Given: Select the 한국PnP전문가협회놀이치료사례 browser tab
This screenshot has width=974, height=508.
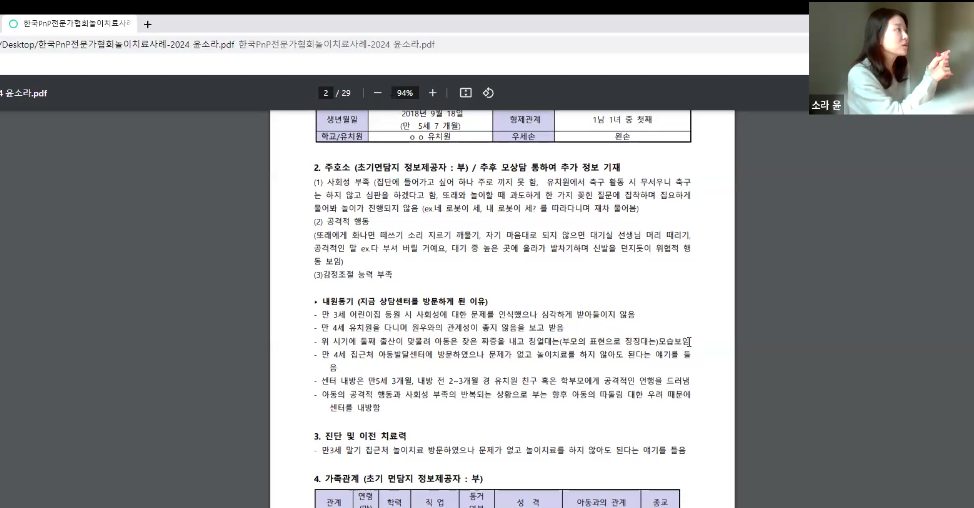Looking at the screenshot, I should [70, 24].
